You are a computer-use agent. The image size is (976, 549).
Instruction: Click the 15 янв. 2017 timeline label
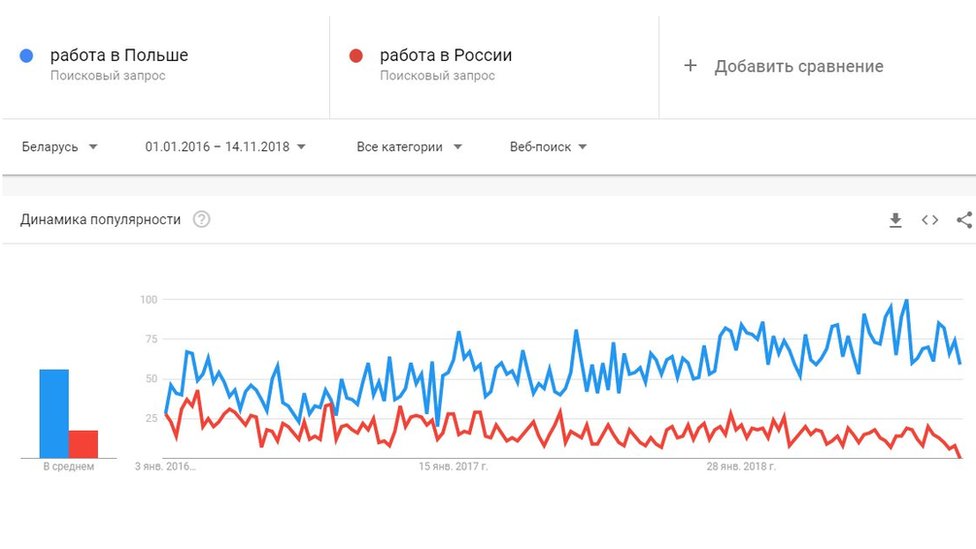[x=453, y=466]
